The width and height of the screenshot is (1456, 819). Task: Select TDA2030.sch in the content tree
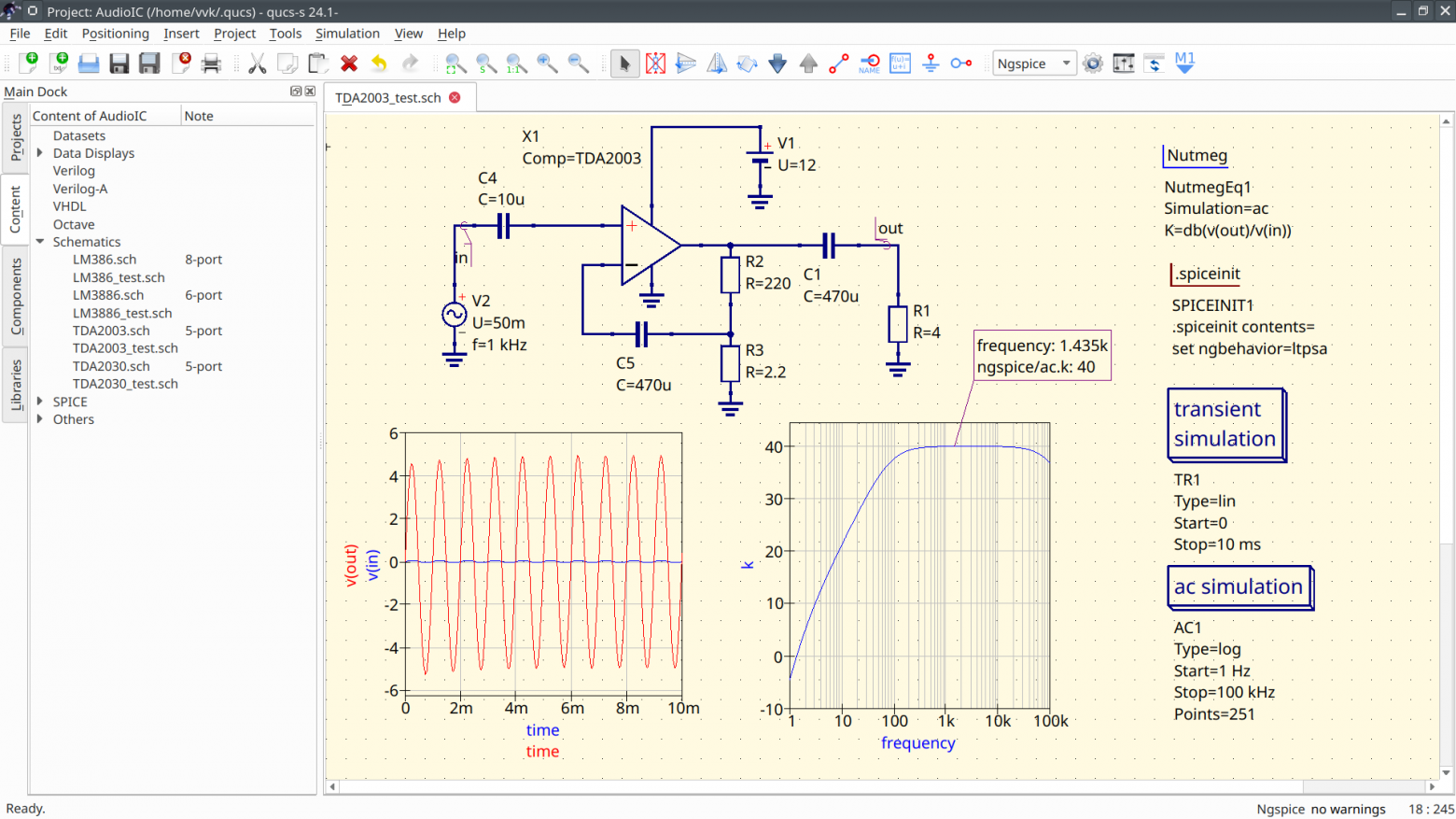(x=111, y=366)
